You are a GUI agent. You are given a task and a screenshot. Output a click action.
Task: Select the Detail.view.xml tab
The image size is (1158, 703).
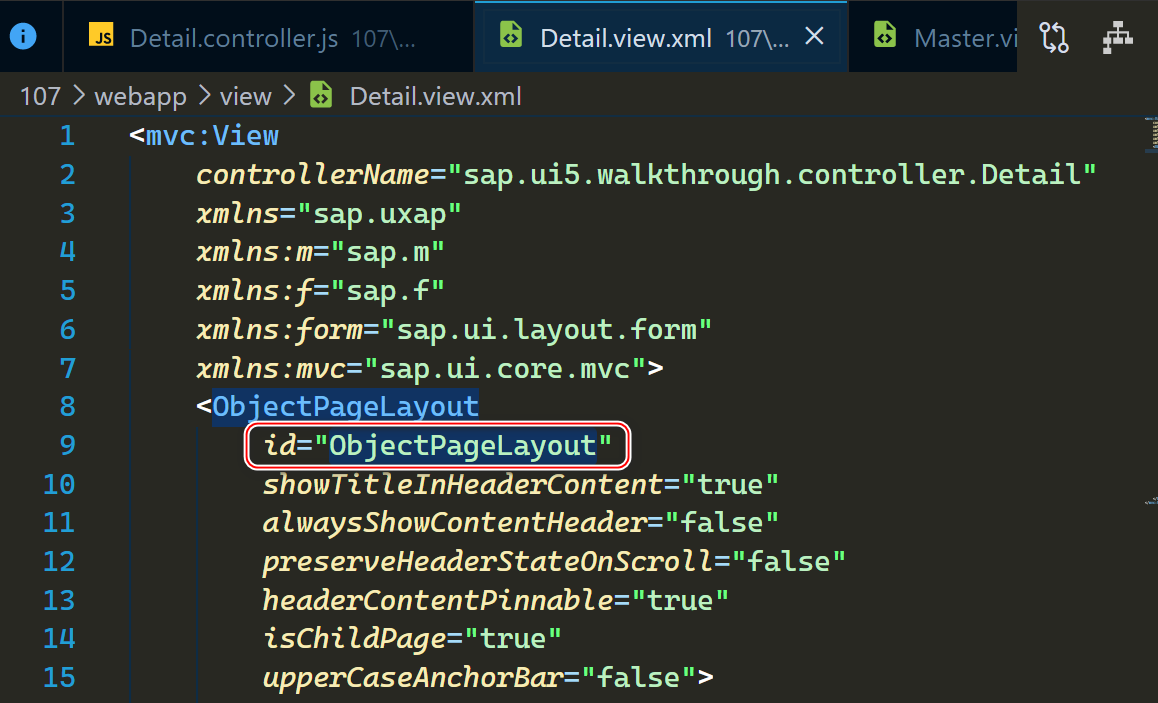(x=661, y=37)
